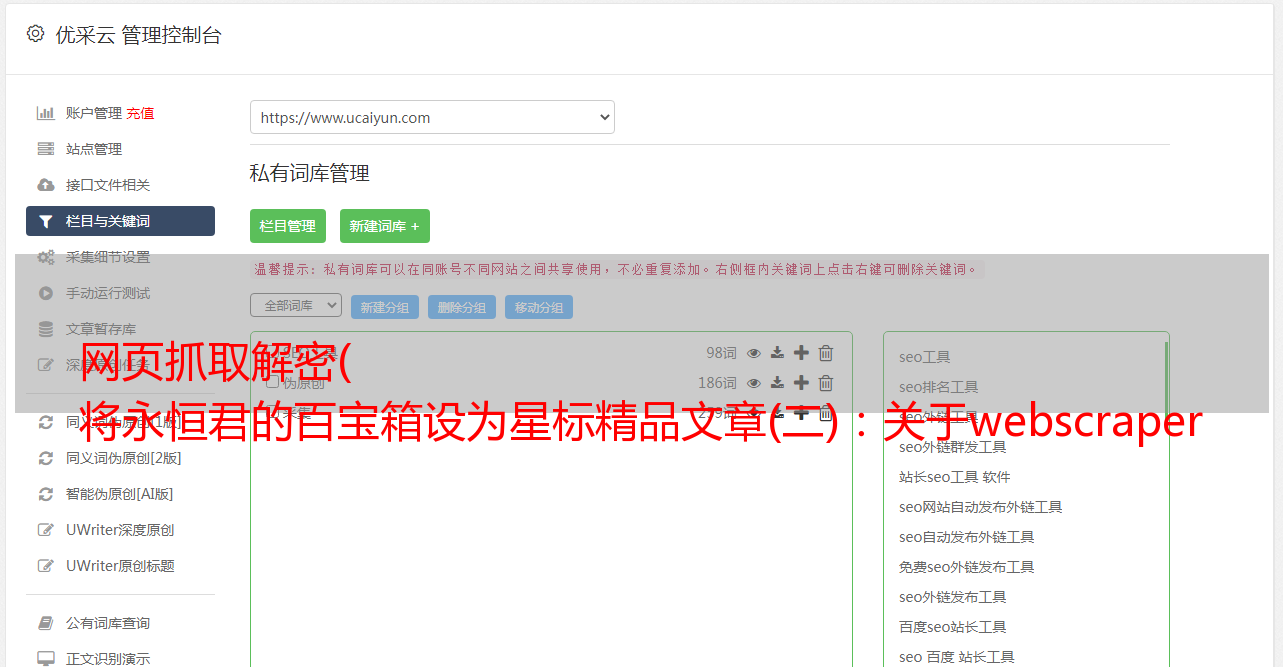Click the edit icon for UWriter深度原创

point(46,530)
